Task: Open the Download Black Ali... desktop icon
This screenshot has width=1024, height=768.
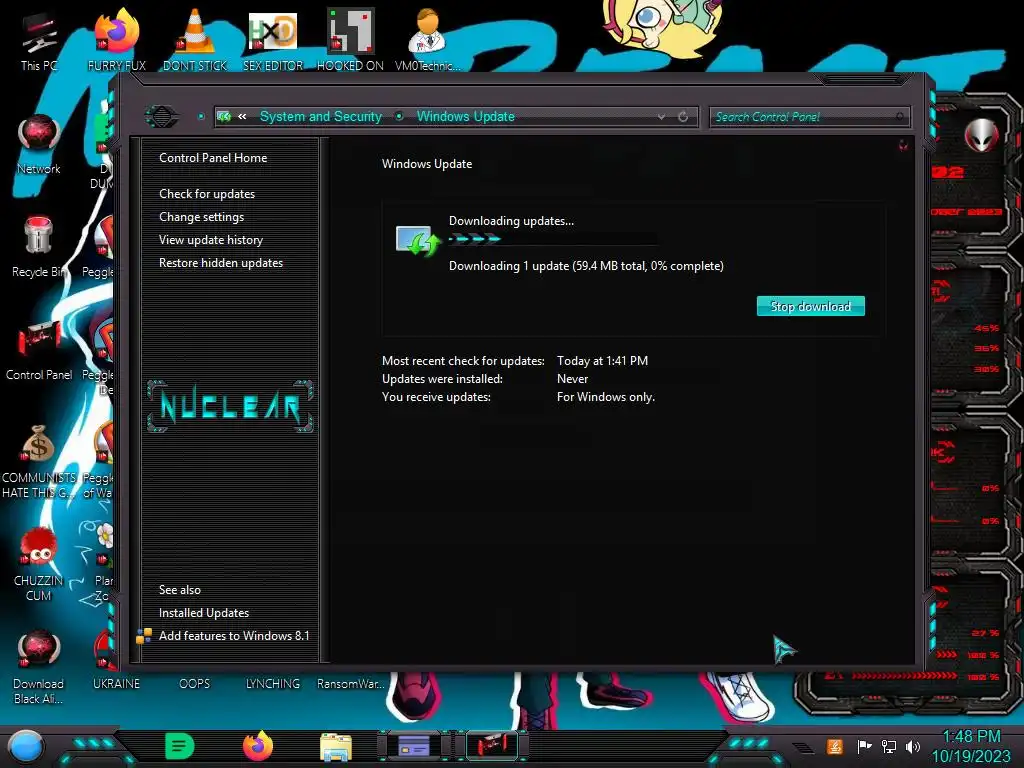Action: (39, 667)
